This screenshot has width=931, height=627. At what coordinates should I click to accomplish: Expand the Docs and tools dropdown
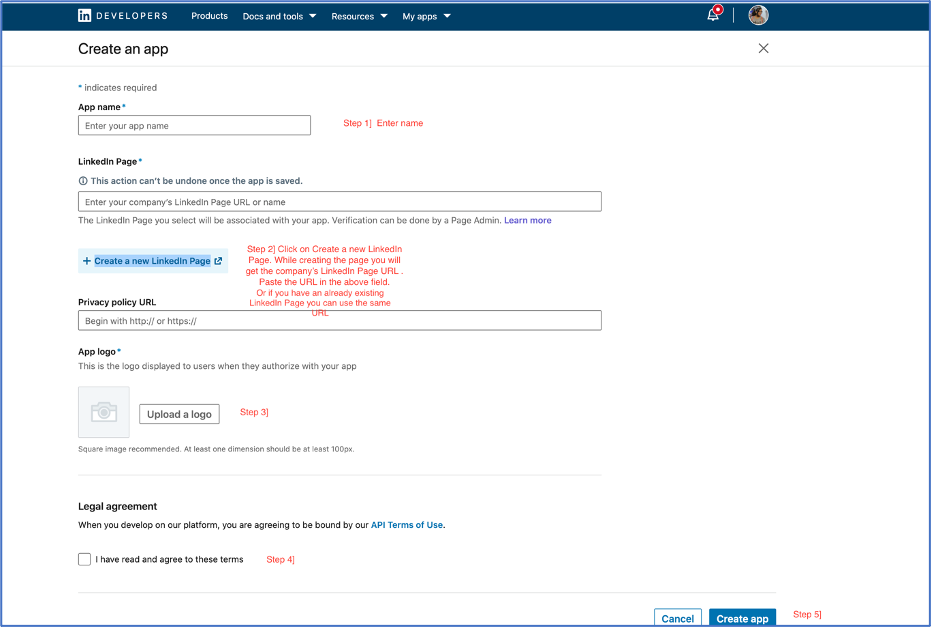tap(279, 17)
